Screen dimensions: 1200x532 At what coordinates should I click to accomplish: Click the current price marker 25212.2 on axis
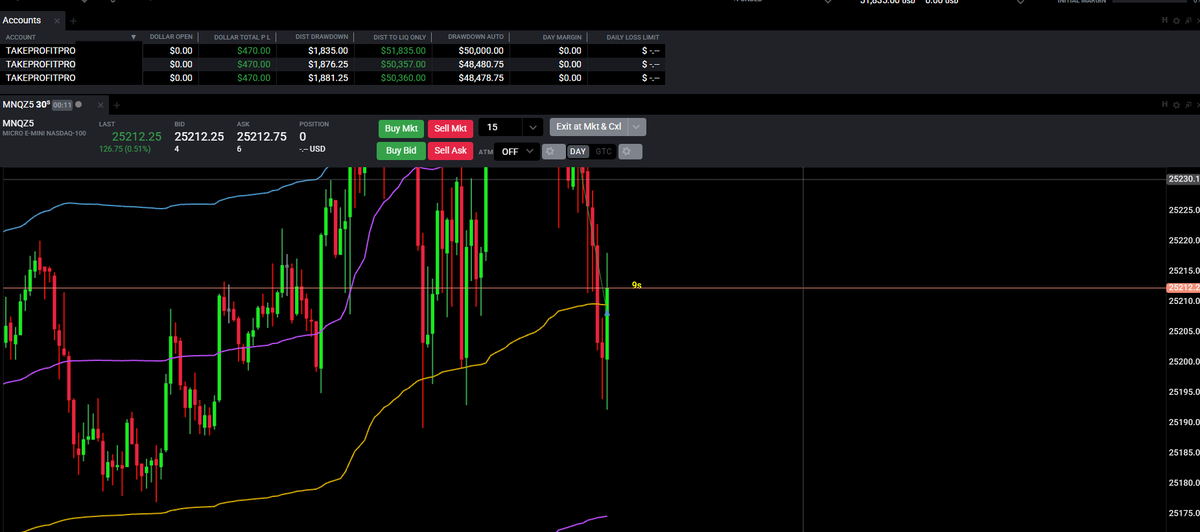[x=1182, y=288]
